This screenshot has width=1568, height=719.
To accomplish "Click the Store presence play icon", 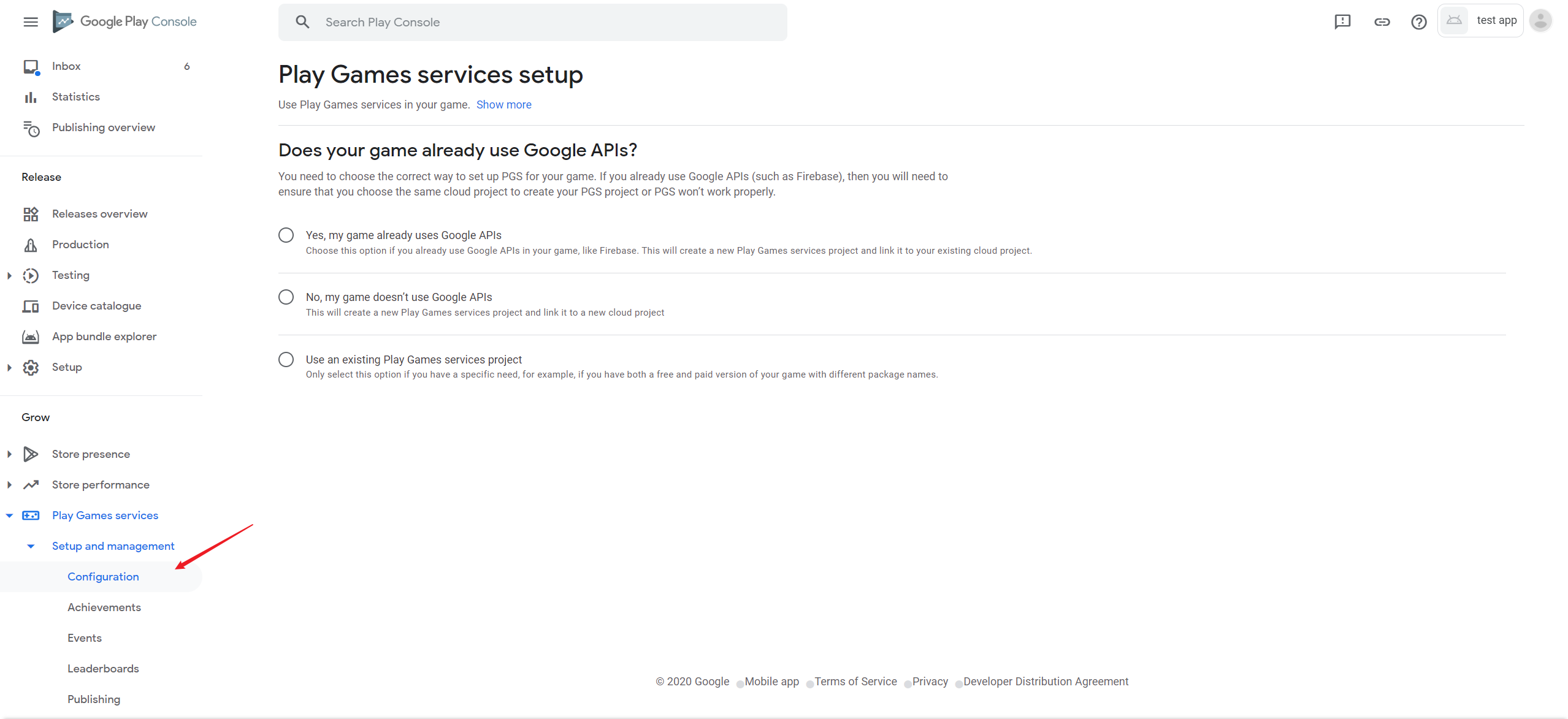I will pyautogui.click(x=31, y=454).
